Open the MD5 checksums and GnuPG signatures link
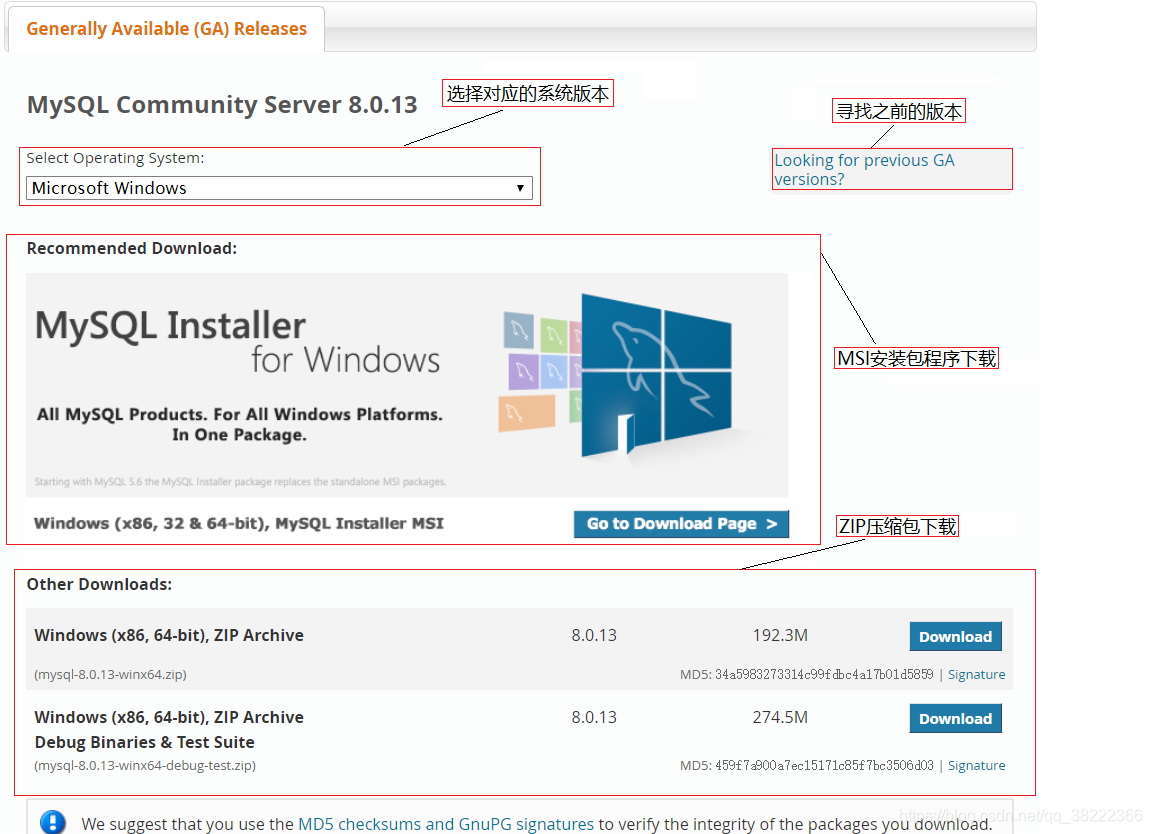The image size is (1152, 834). tap(446, 824)
